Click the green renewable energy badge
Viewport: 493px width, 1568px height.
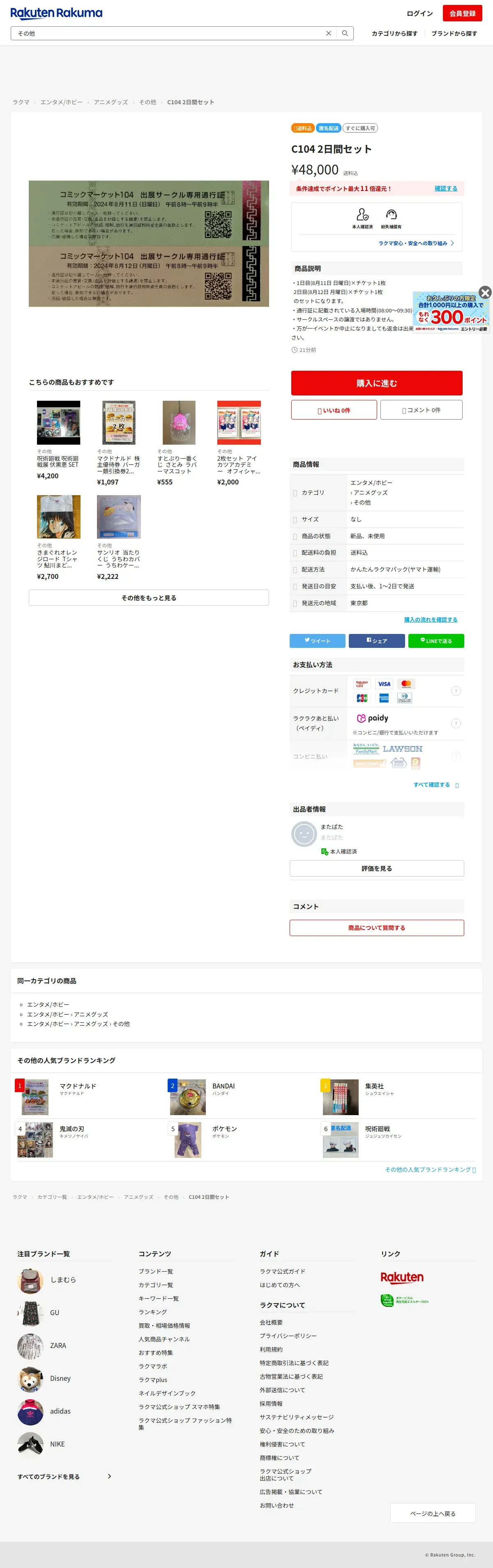(404, 1300)
